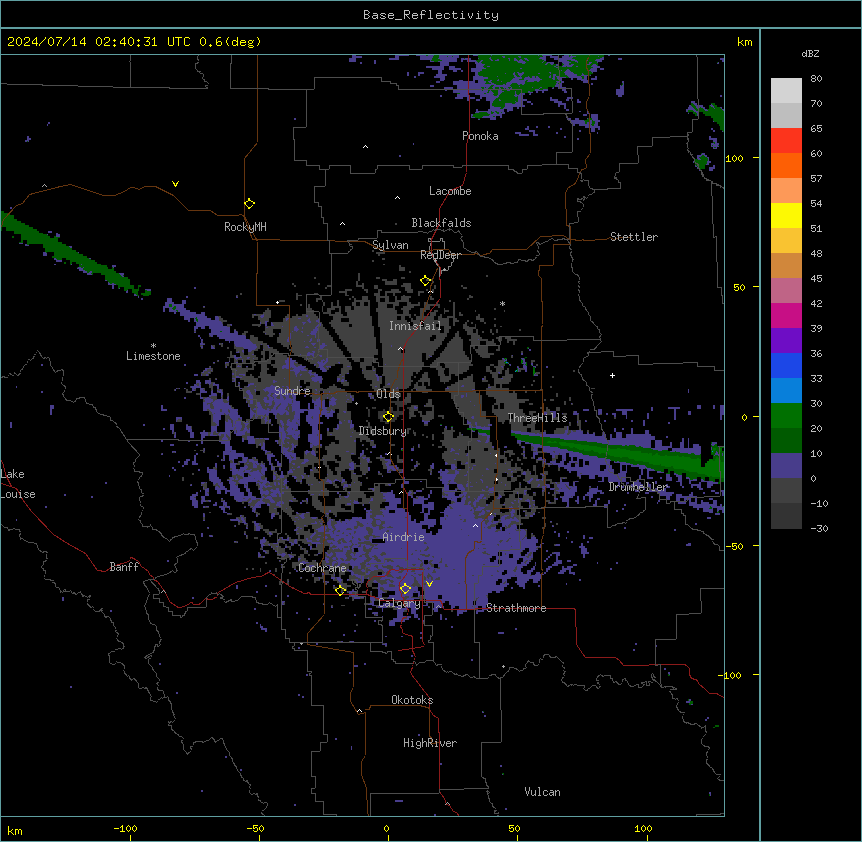
Task: Click the Calgary label
Action: [x=399, y=603]
